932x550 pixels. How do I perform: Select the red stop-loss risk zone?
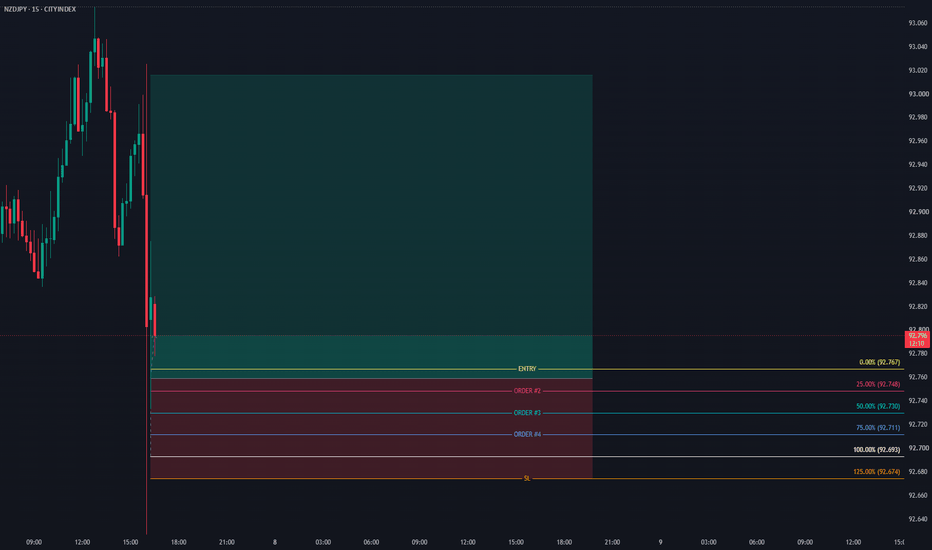tap(371, 428)
